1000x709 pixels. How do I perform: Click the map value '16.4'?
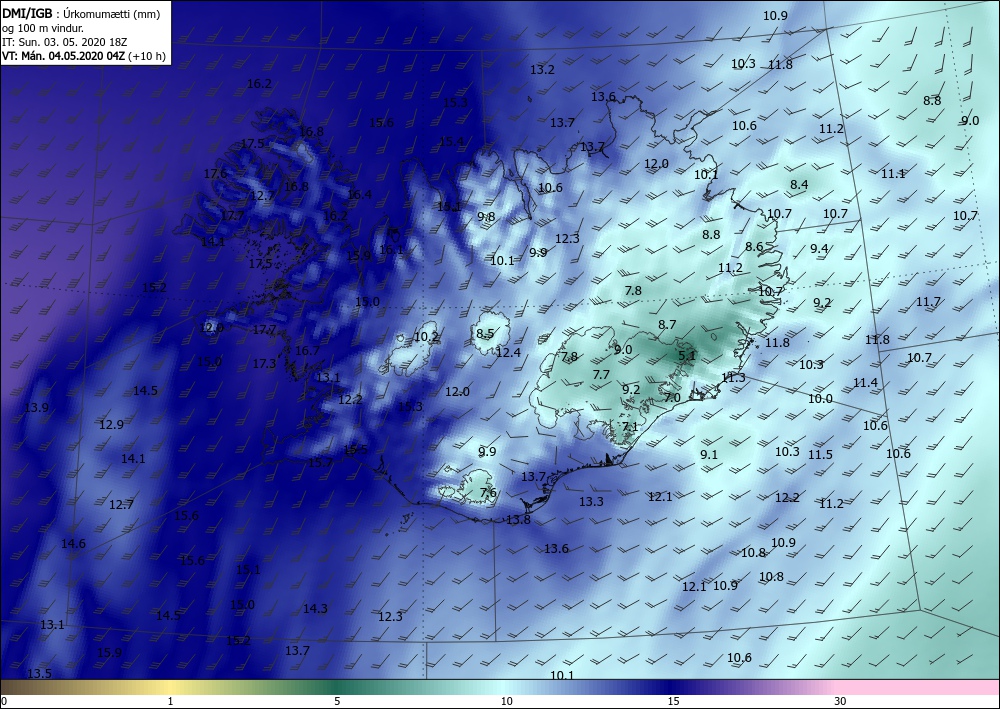pyautogui.click(x=359, y=194)
